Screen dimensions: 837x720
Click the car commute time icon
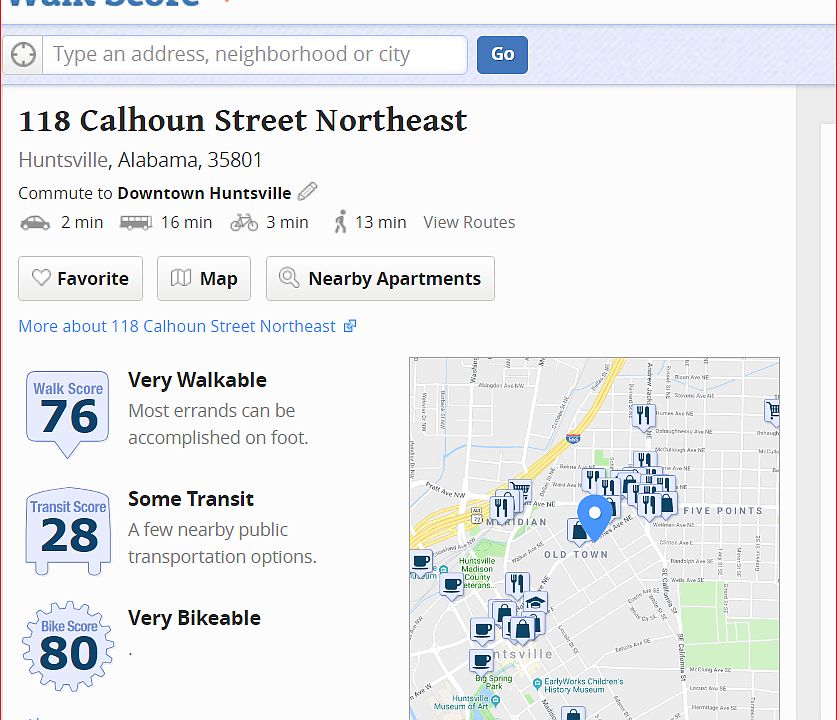point(35,223)
